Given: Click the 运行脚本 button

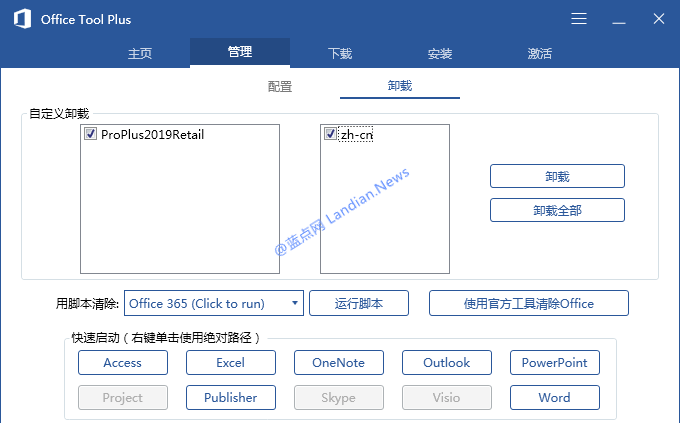Looking at the screenshot, I should pyautogui.click(x=359, y=303).
